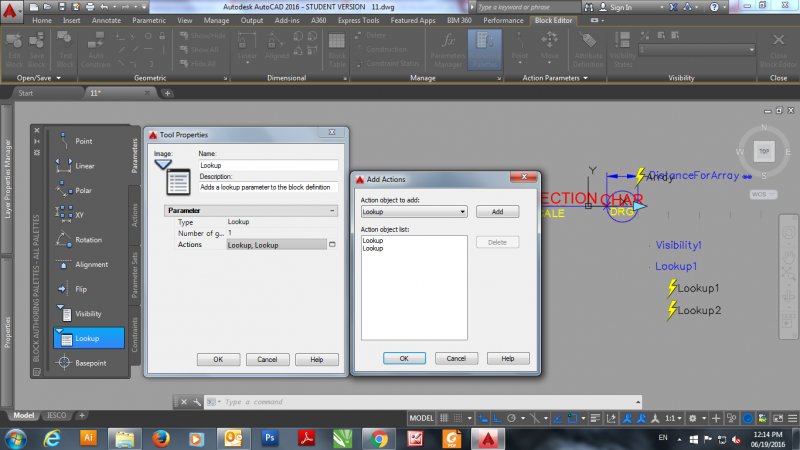Choose the Alignment parameter tool

click(x=91, y=264)
